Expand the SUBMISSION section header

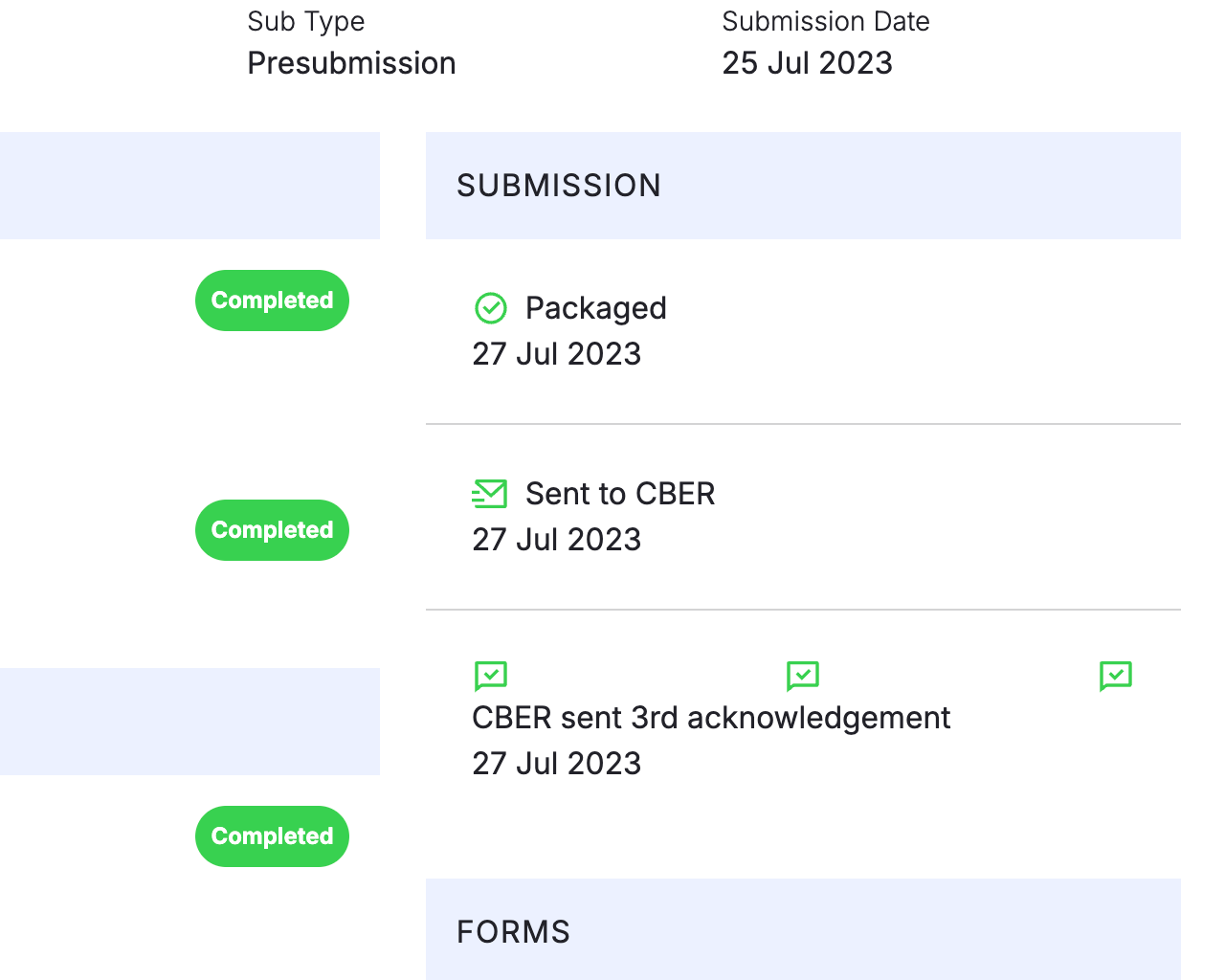click(x=559, y=186)
